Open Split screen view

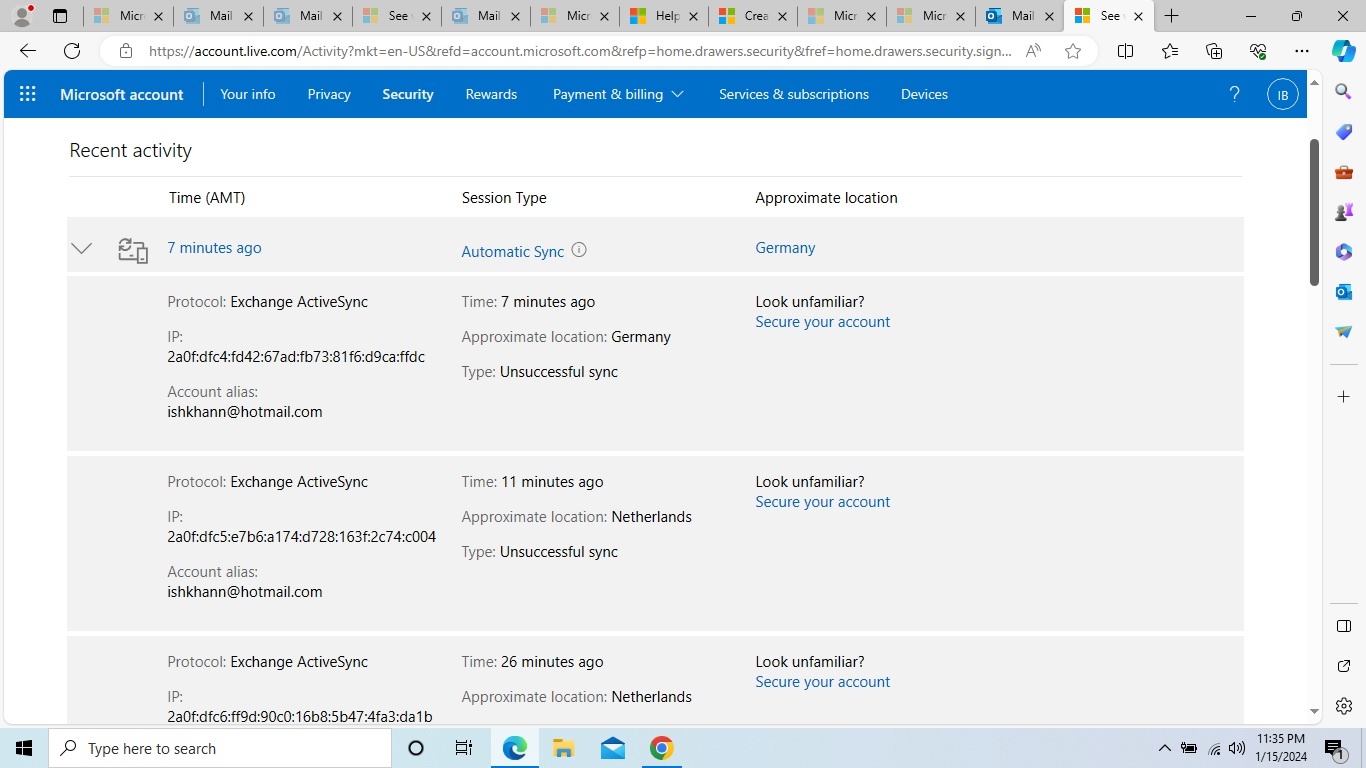[x=1125, y=51]
